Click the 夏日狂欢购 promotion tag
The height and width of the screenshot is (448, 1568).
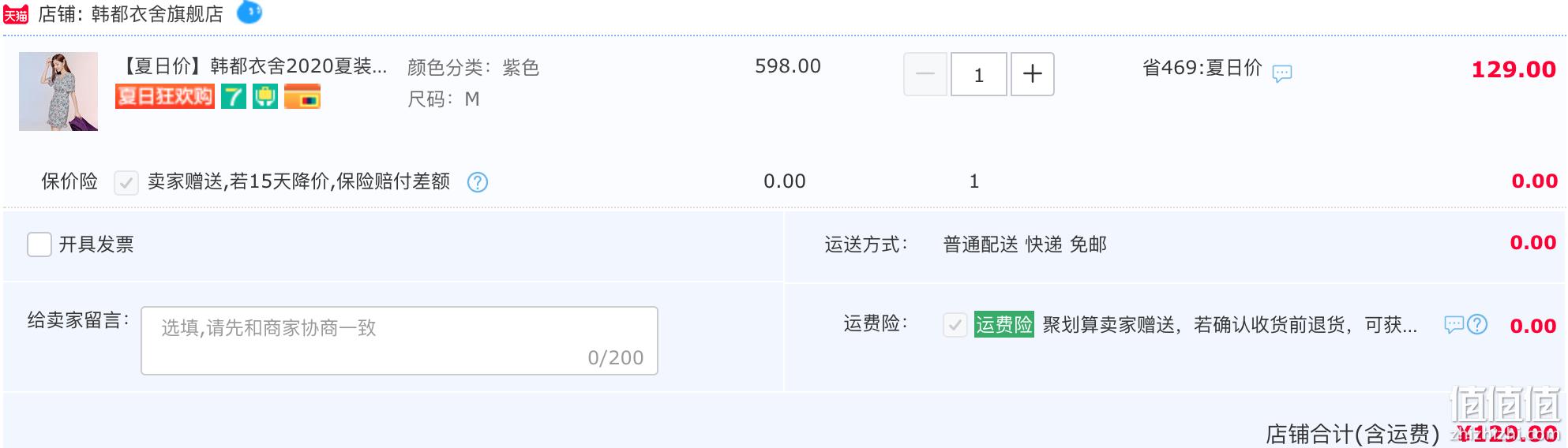coord(165,96)
